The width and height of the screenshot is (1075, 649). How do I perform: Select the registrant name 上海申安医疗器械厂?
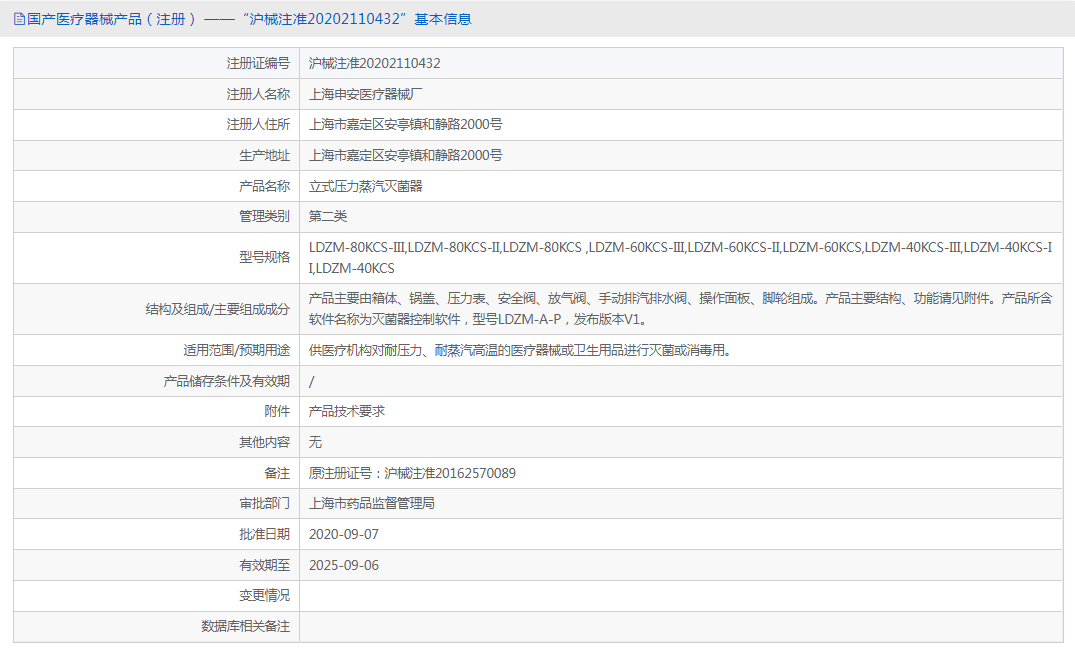[366, 94]
